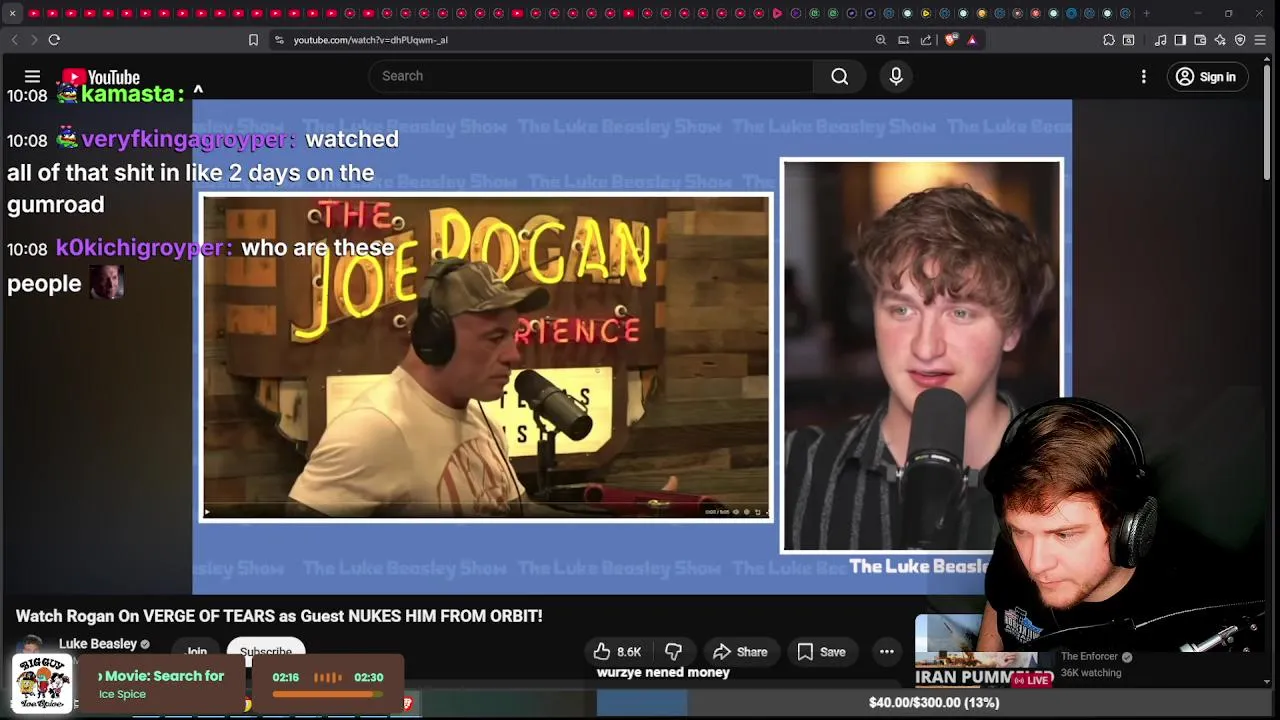1280x720 pixels.
Task: Save video to playlist
Action: (x=822, y=652)
